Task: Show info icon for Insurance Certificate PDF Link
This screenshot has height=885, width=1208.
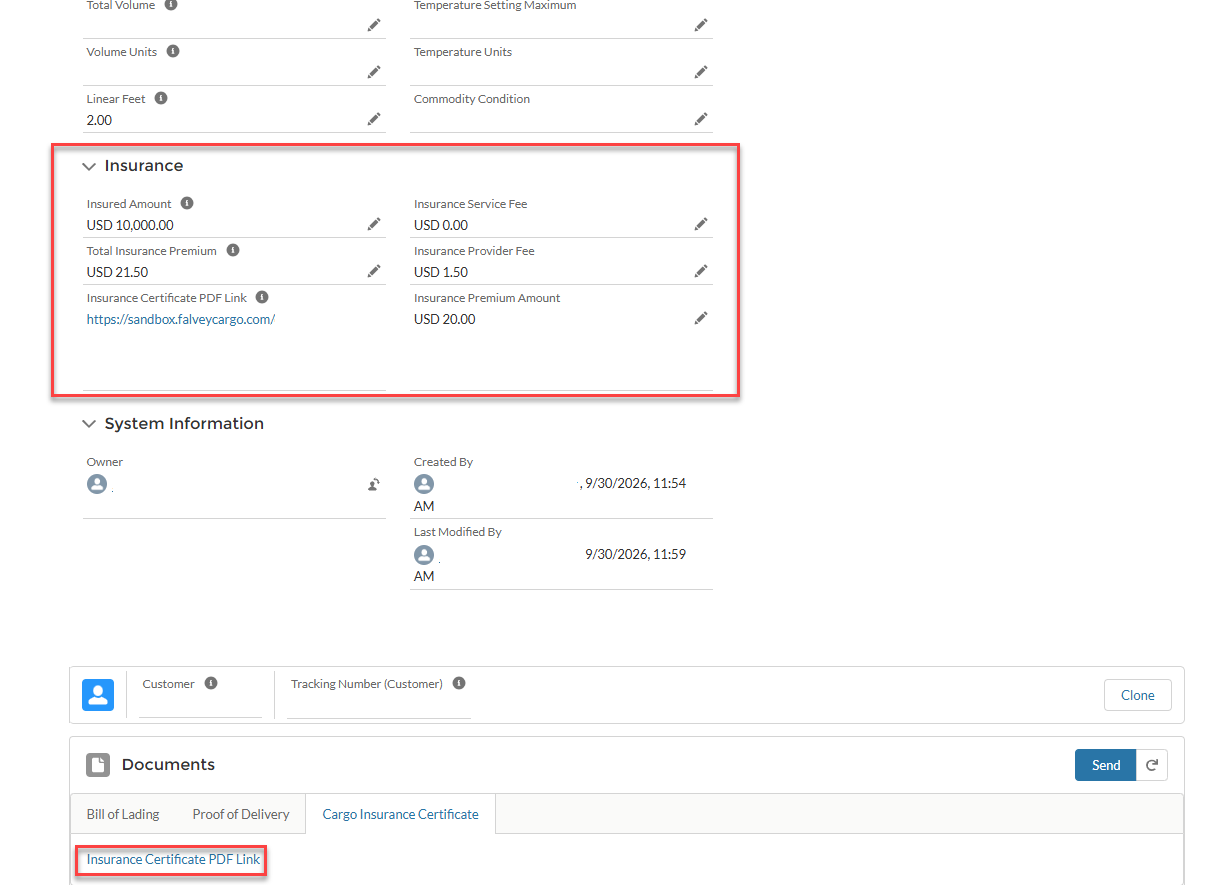Action: [262, 297]
